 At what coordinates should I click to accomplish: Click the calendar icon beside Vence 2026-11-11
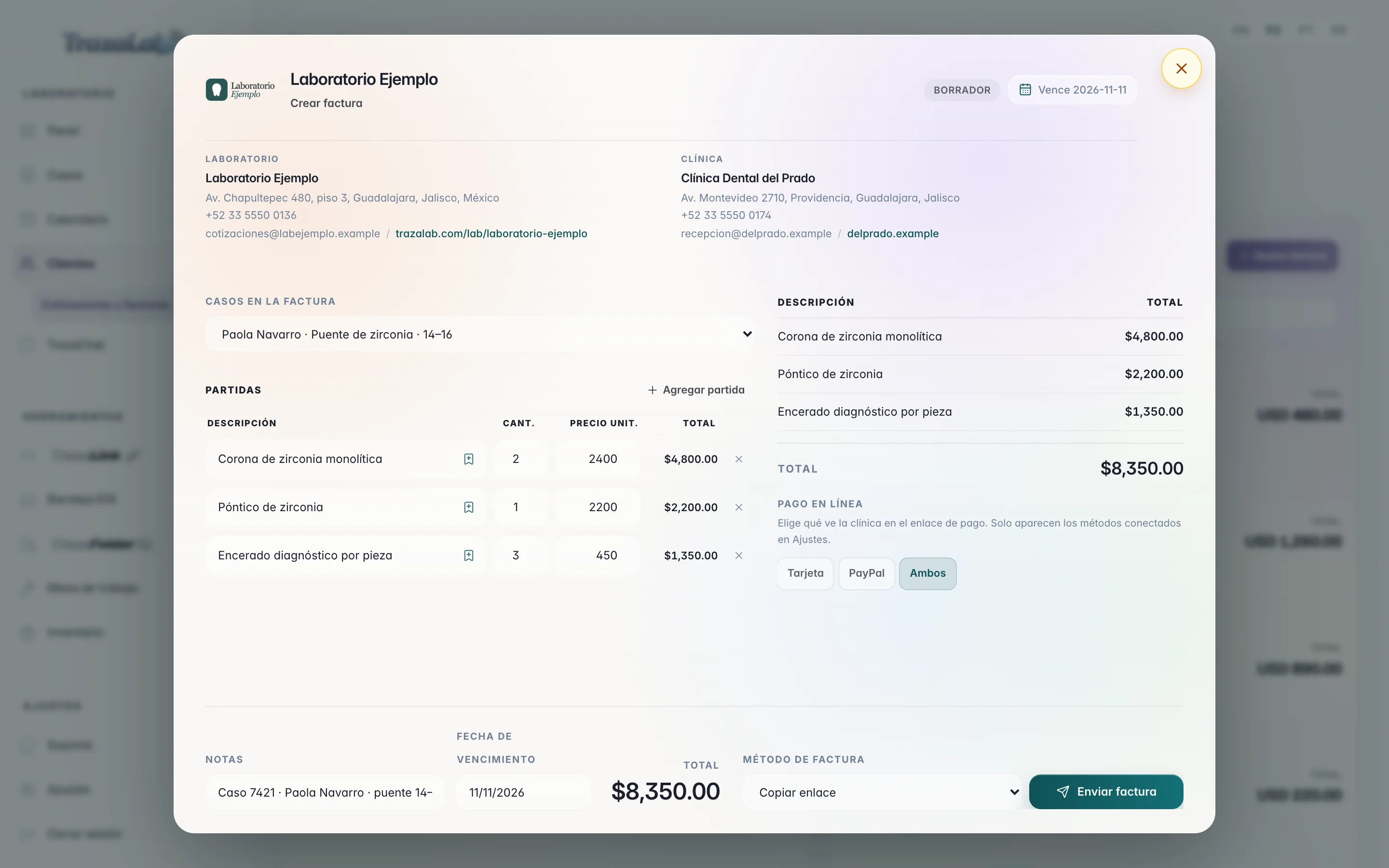[x=1024, y=90]
